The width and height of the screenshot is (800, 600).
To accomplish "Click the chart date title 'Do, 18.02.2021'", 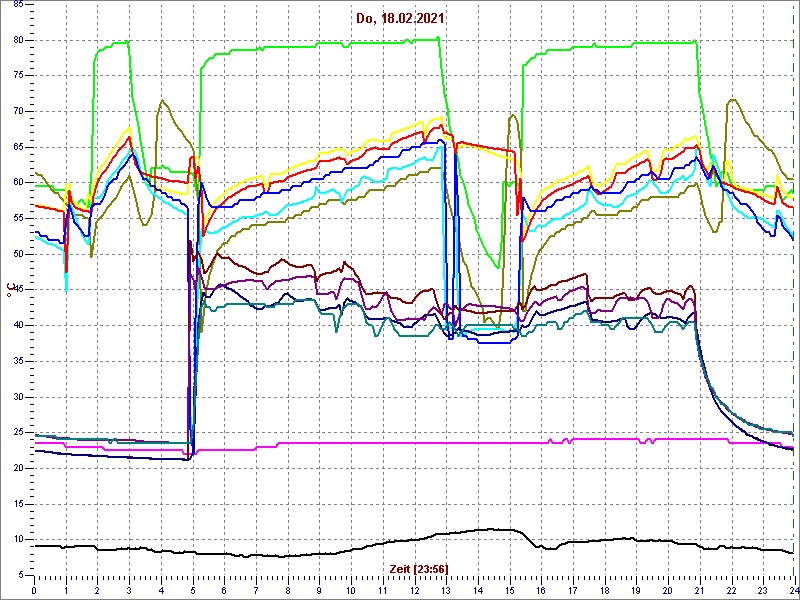I will [x=399, y=19].
